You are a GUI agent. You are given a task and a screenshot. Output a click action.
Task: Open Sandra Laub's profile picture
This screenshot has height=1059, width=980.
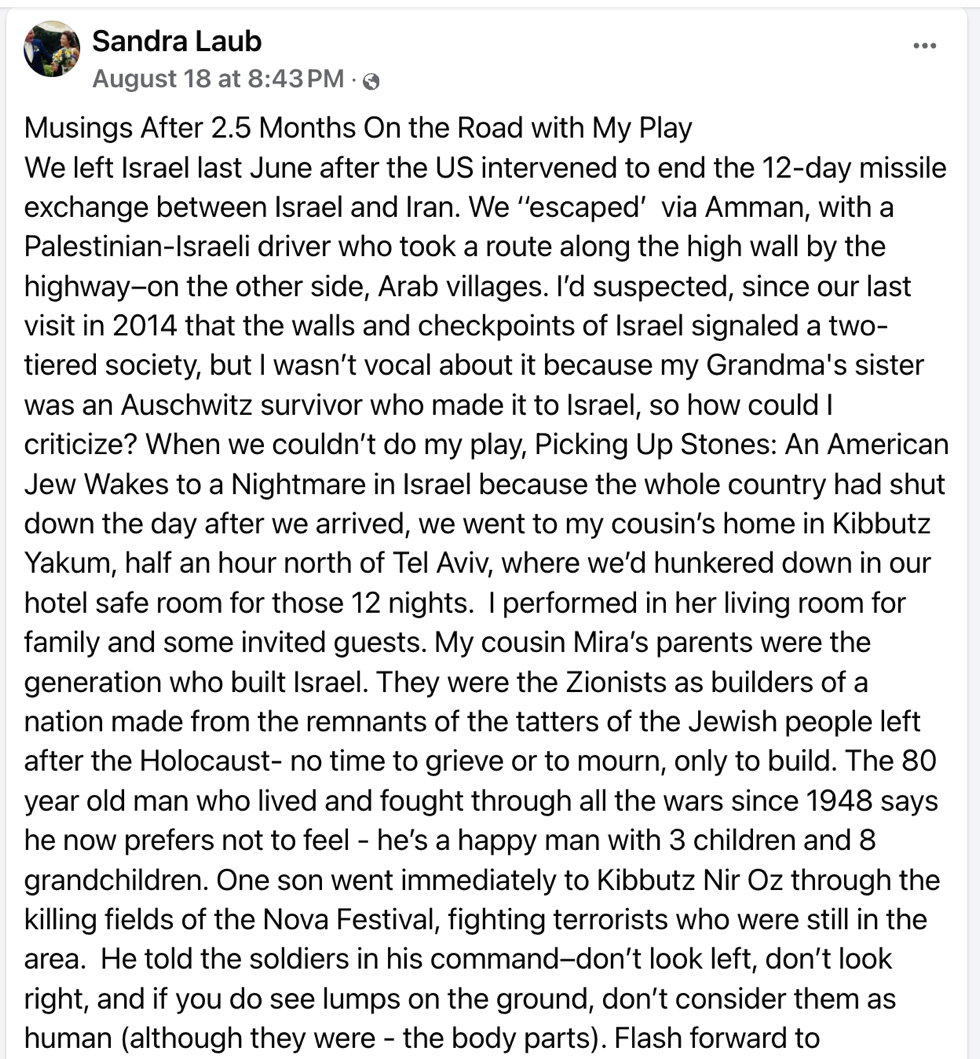point(51,49)
